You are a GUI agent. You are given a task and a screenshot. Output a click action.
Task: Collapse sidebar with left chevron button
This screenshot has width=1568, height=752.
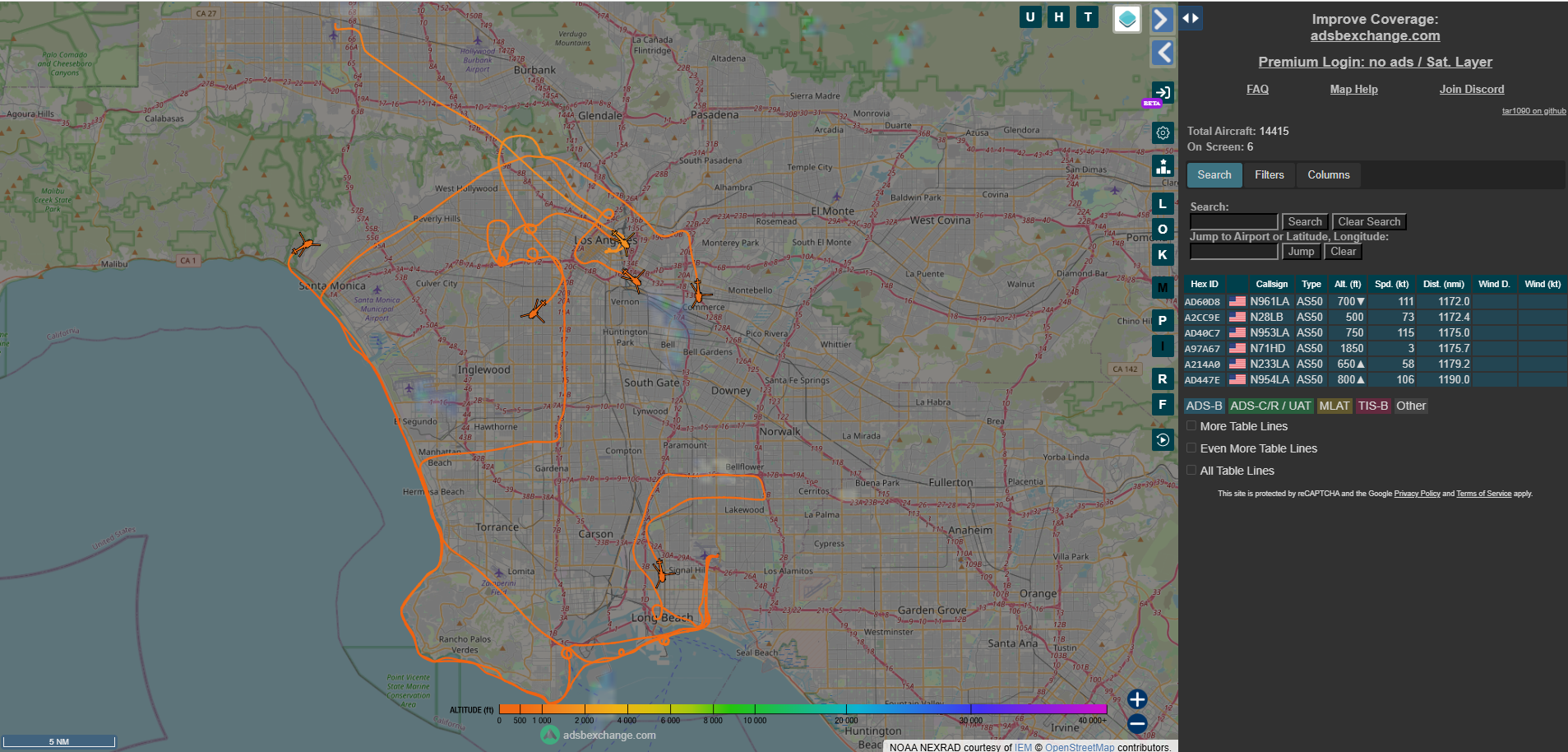pos(1163,53)
